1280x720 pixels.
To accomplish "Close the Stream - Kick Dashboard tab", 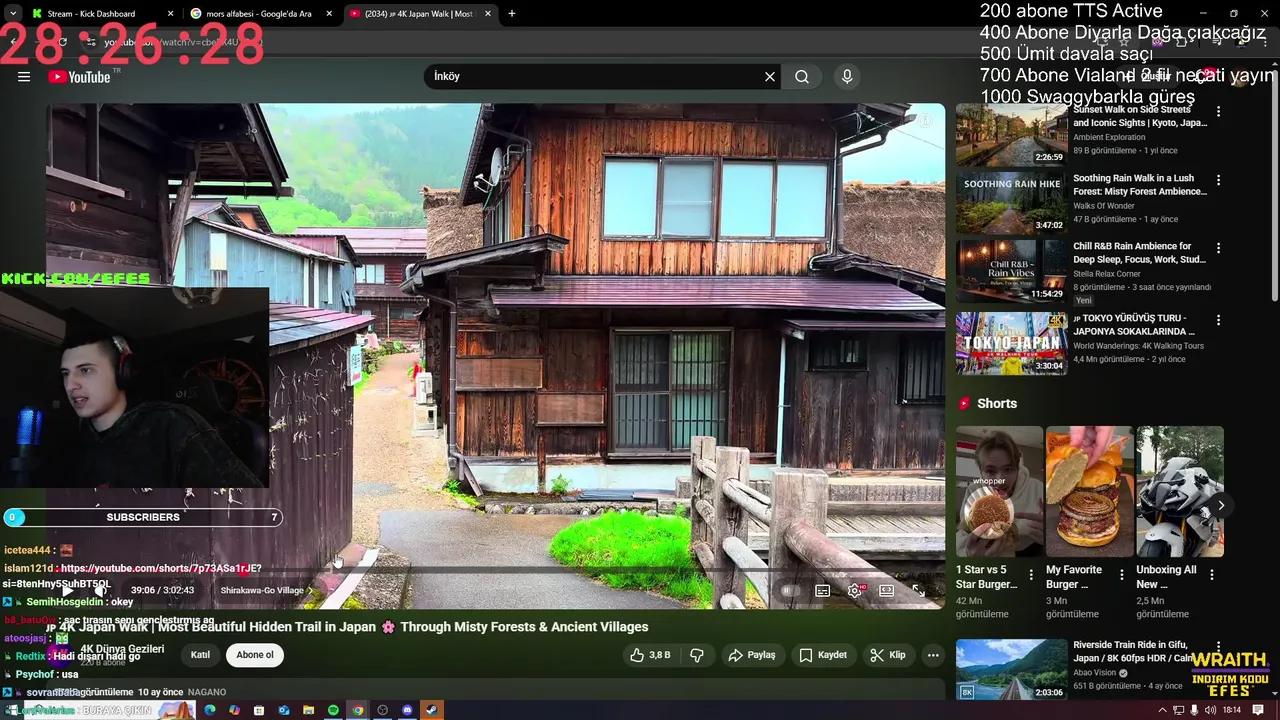I will click(170, 14).
